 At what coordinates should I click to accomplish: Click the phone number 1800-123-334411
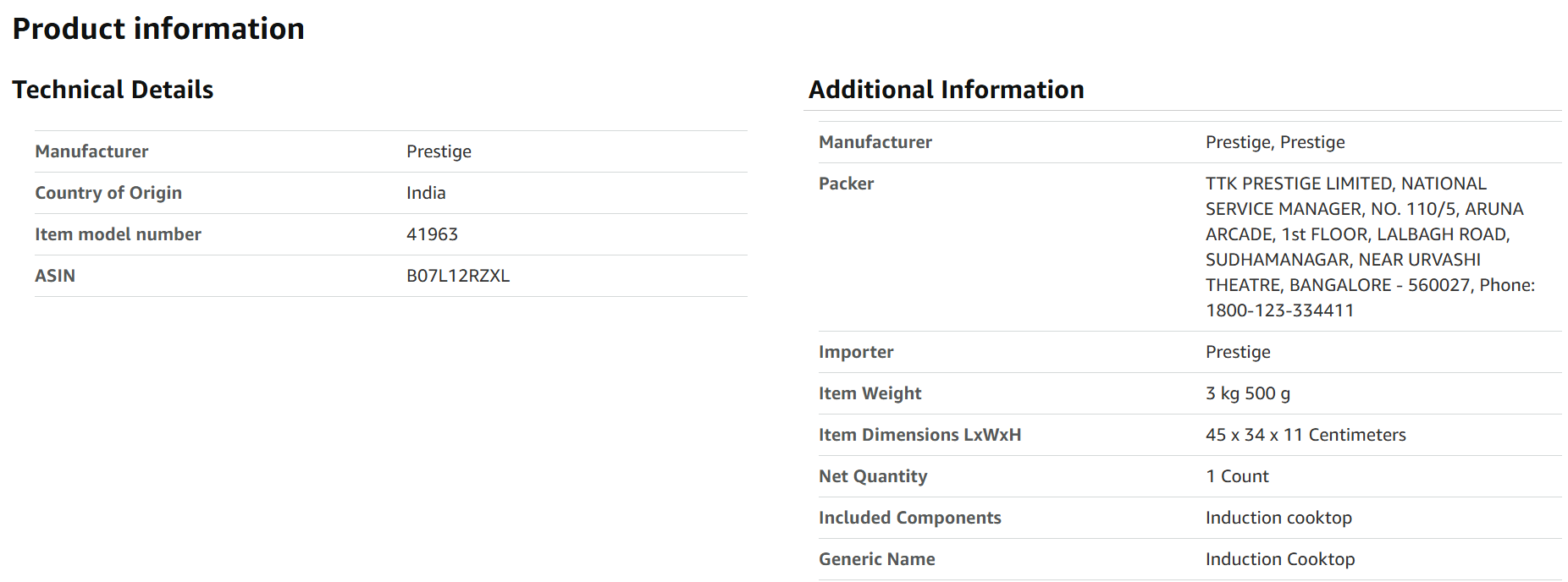(1279, 310)
